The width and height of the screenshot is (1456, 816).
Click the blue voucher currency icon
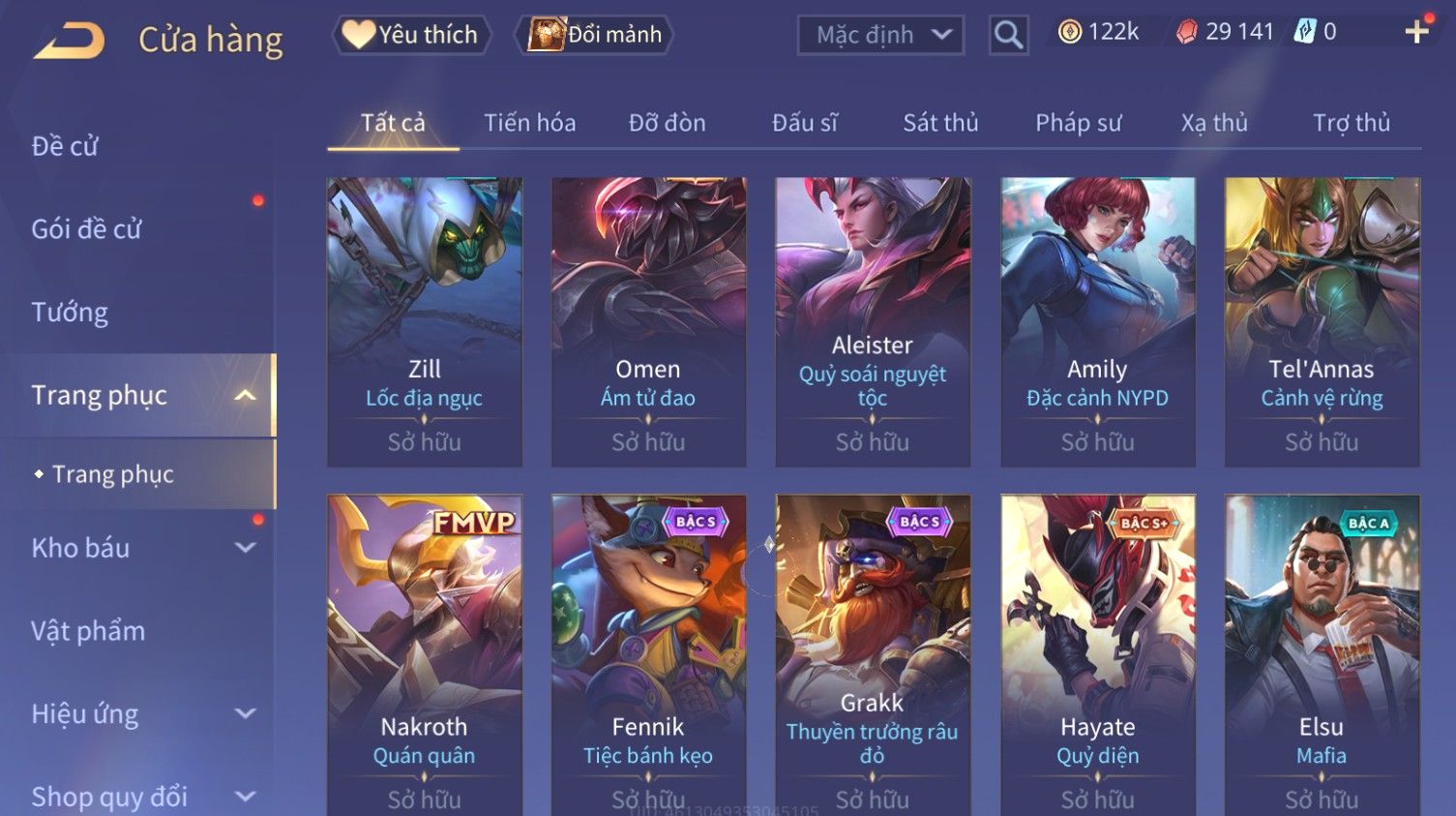click(1305, 32)
